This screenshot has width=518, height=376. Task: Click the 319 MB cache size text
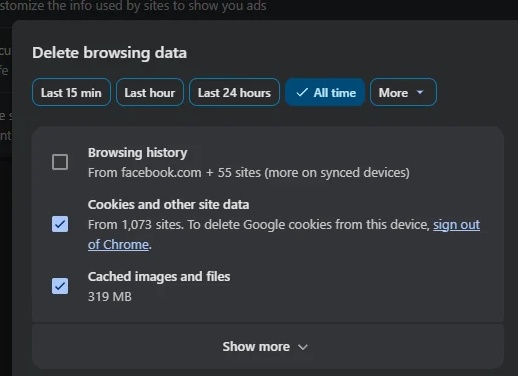pos(110,297)
